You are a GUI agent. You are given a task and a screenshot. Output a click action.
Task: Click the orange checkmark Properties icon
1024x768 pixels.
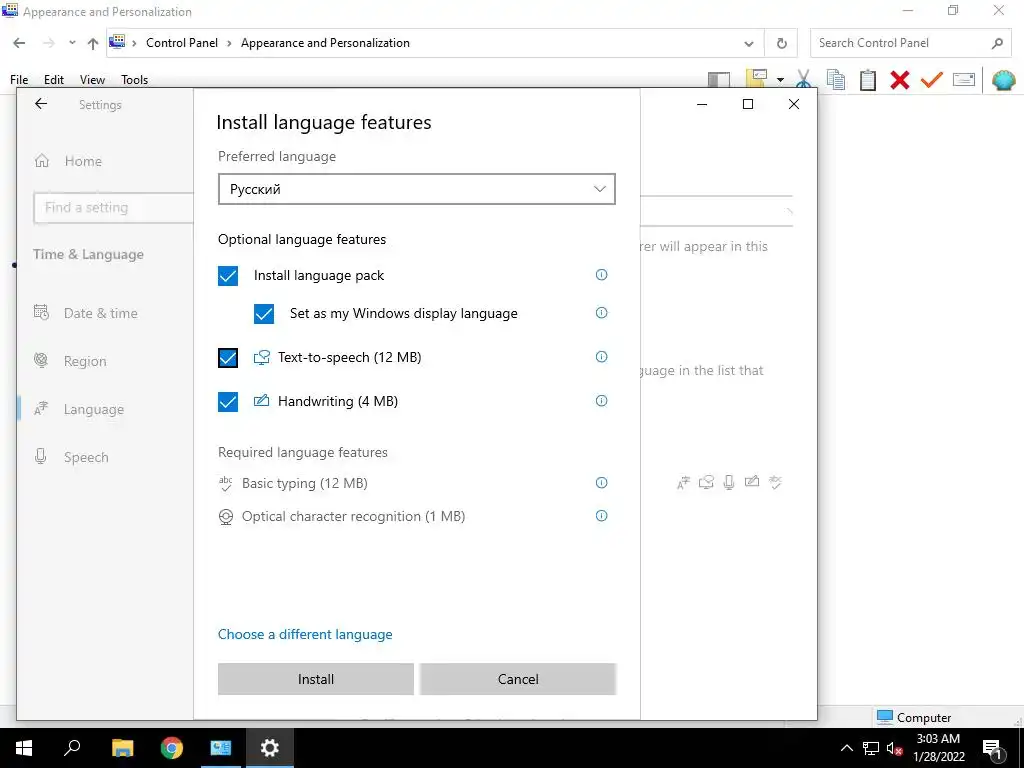click(932, 80)
